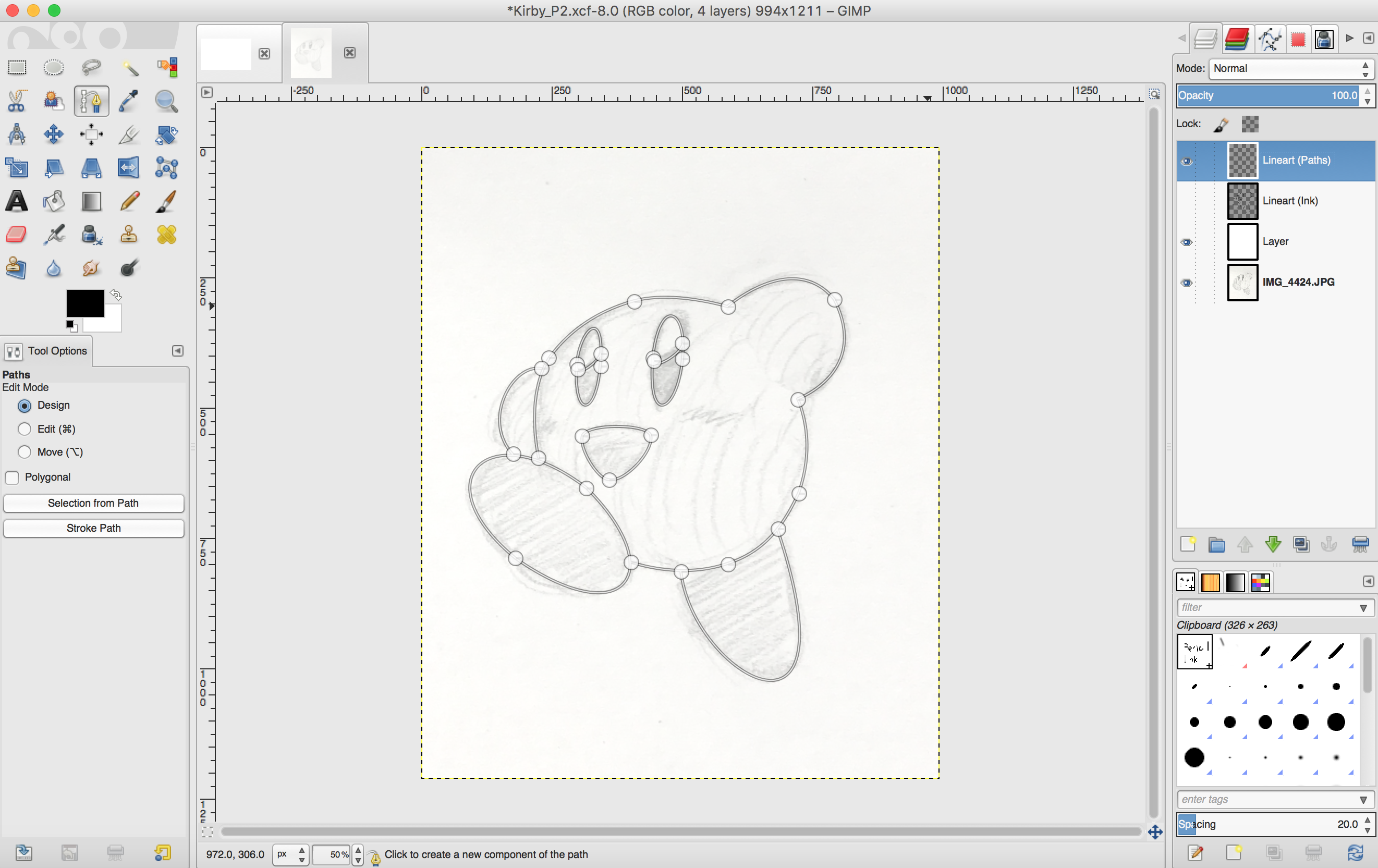1378x868 pixels.
Task: Click the black foreground color swatch
Action: (84, 302)
